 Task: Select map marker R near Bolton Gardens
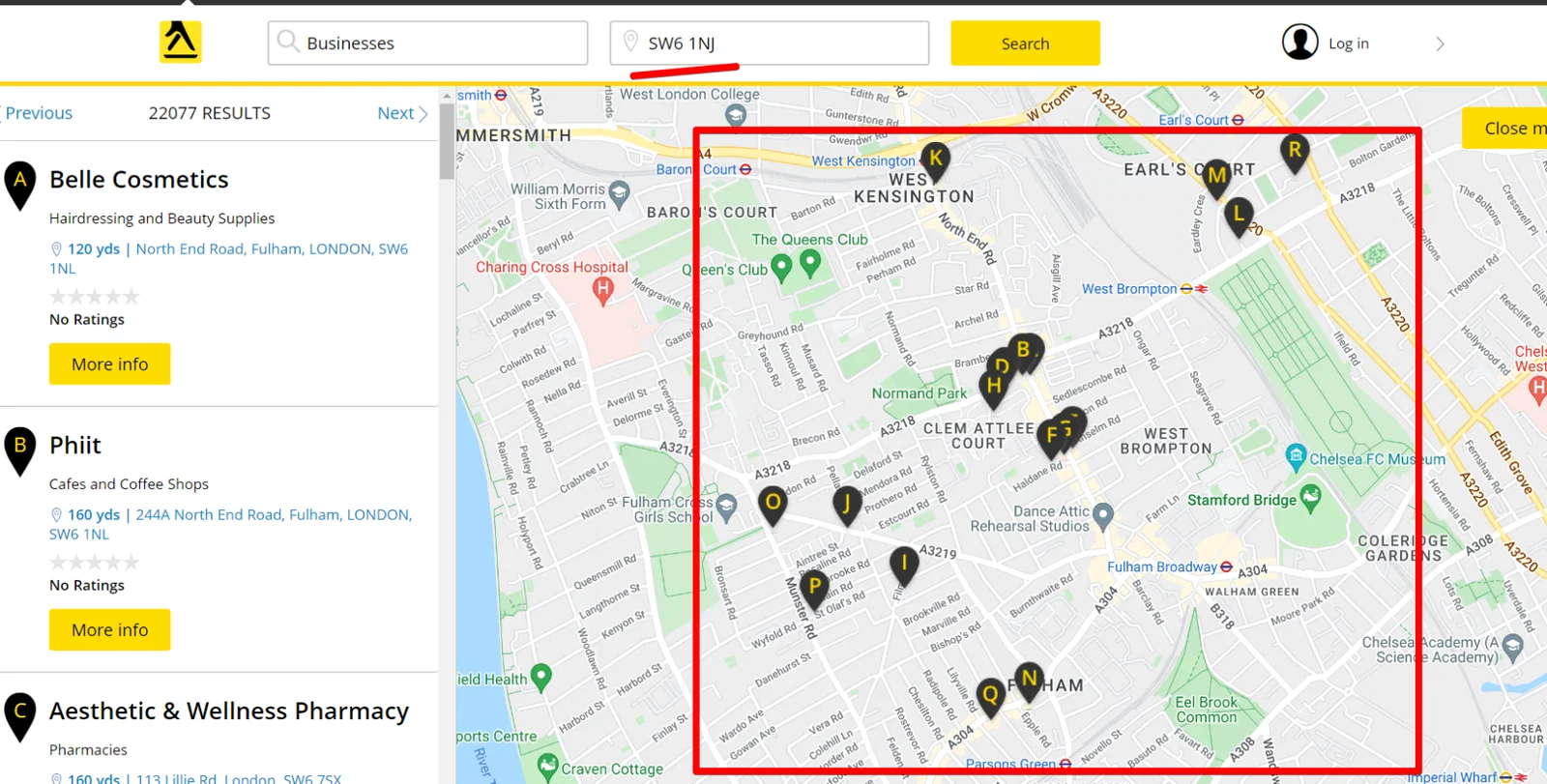(1295, 154)
